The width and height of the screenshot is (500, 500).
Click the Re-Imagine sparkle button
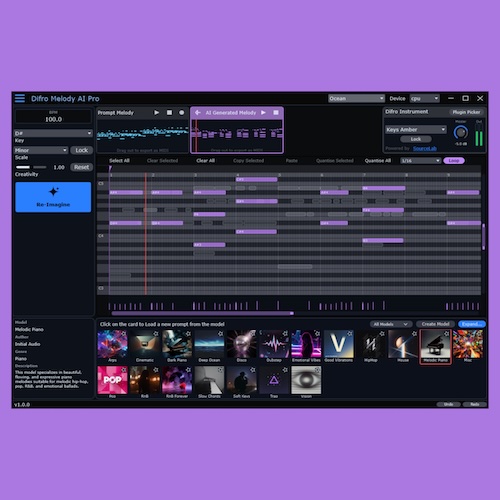coord(53,197)
